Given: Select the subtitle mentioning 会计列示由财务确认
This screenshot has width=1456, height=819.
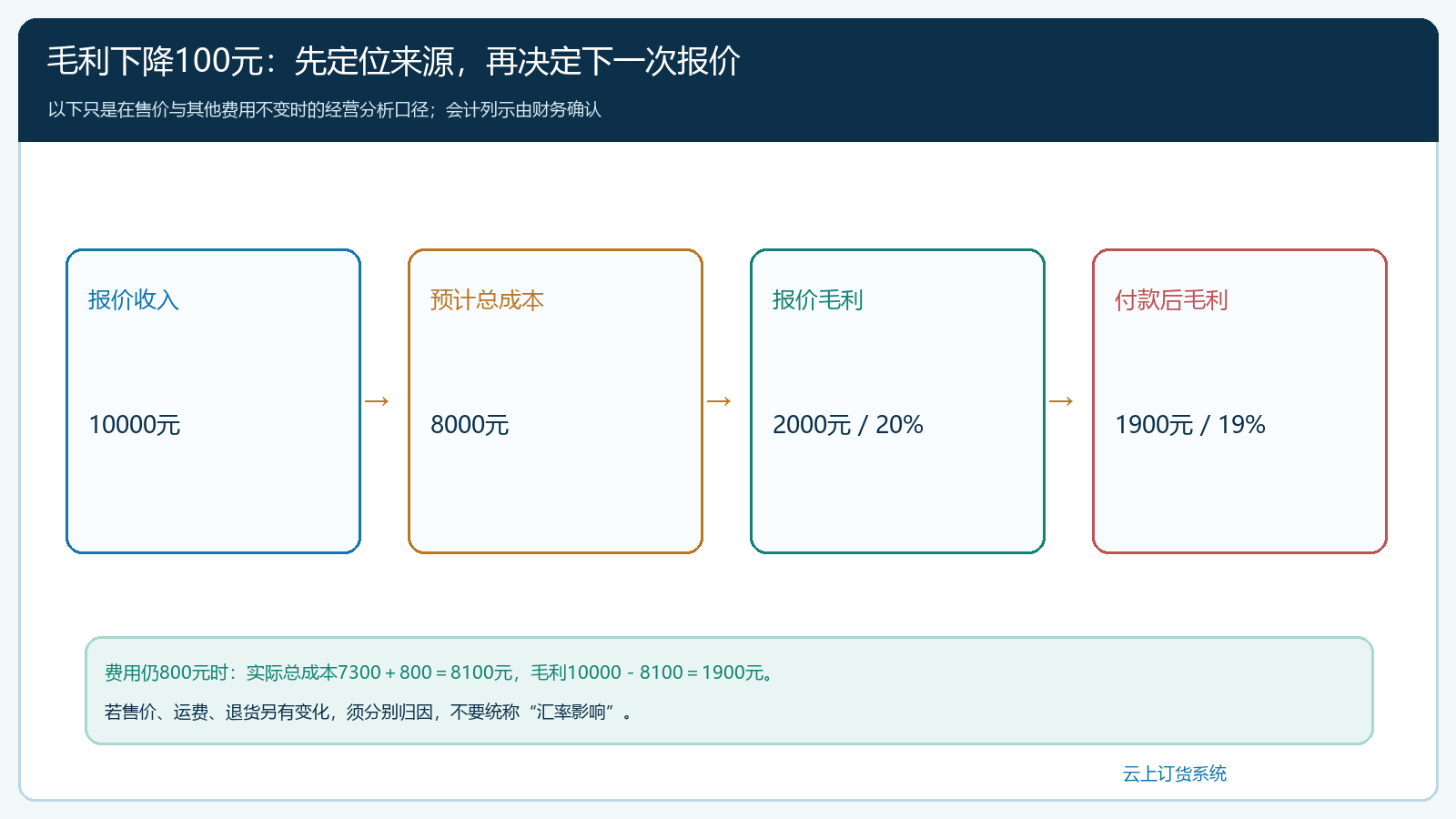Looking at the screenshot, I should click(x=325, y=110).
